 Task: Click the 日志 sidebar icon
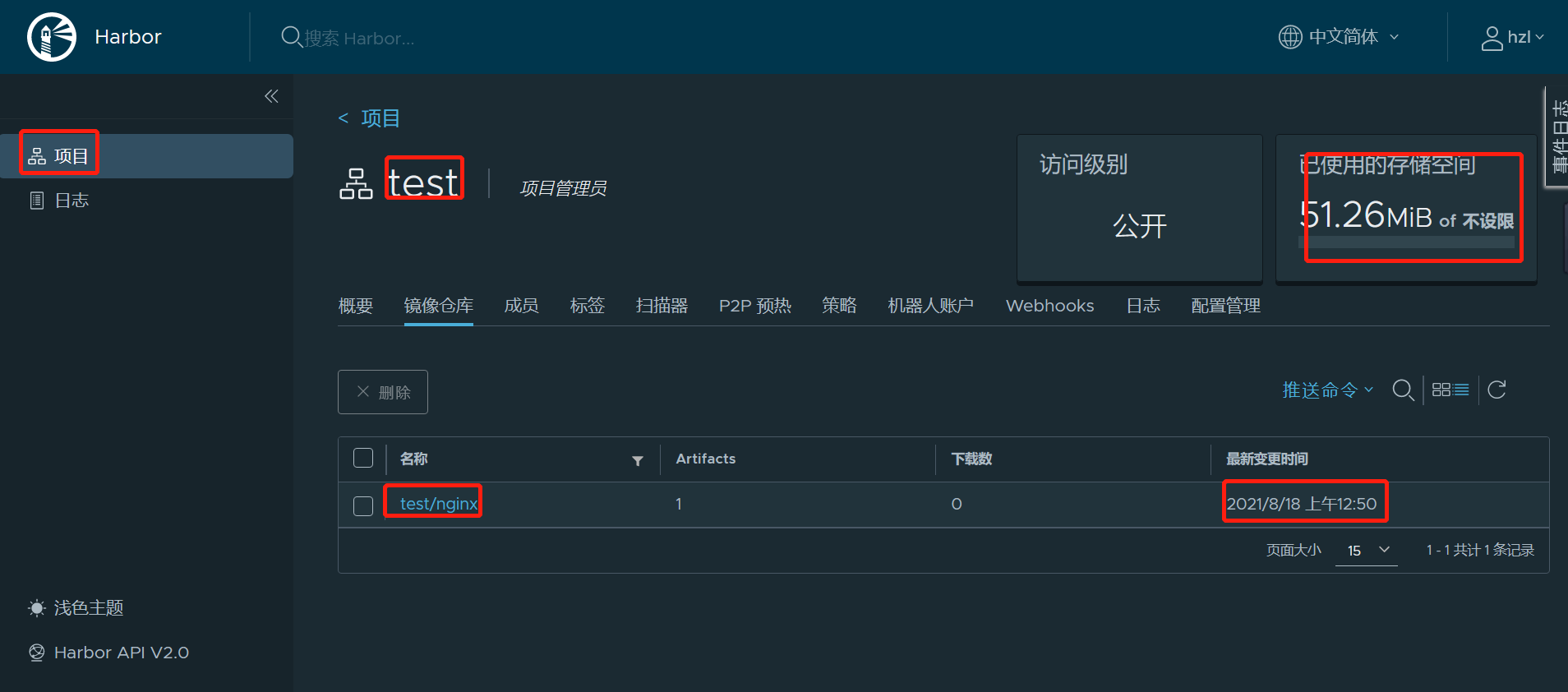tap(37, 201)
